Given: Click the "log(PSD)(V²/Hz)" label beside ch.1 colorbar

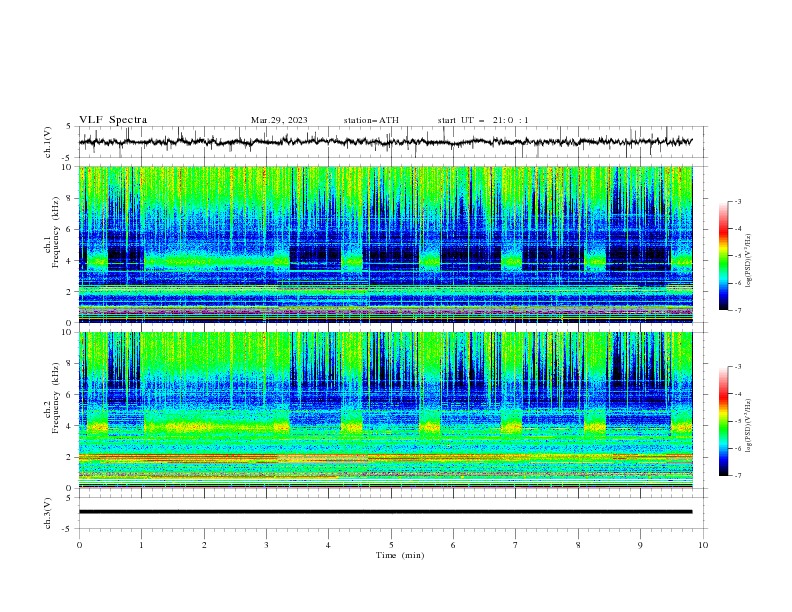Looking at the screenshot, I should point(749,261).
